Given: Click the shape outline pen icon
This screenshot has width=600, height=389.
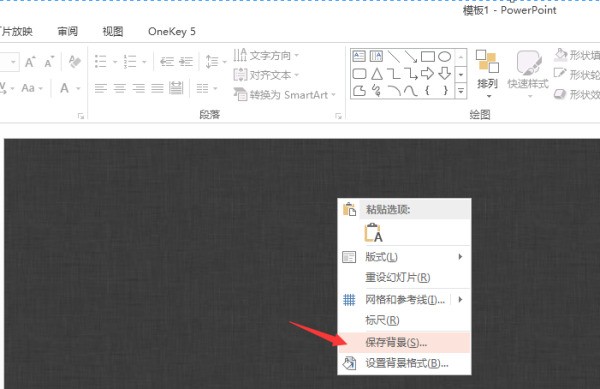Looking at the screenshot, I should pyautogui.click(x=560, y=74).
